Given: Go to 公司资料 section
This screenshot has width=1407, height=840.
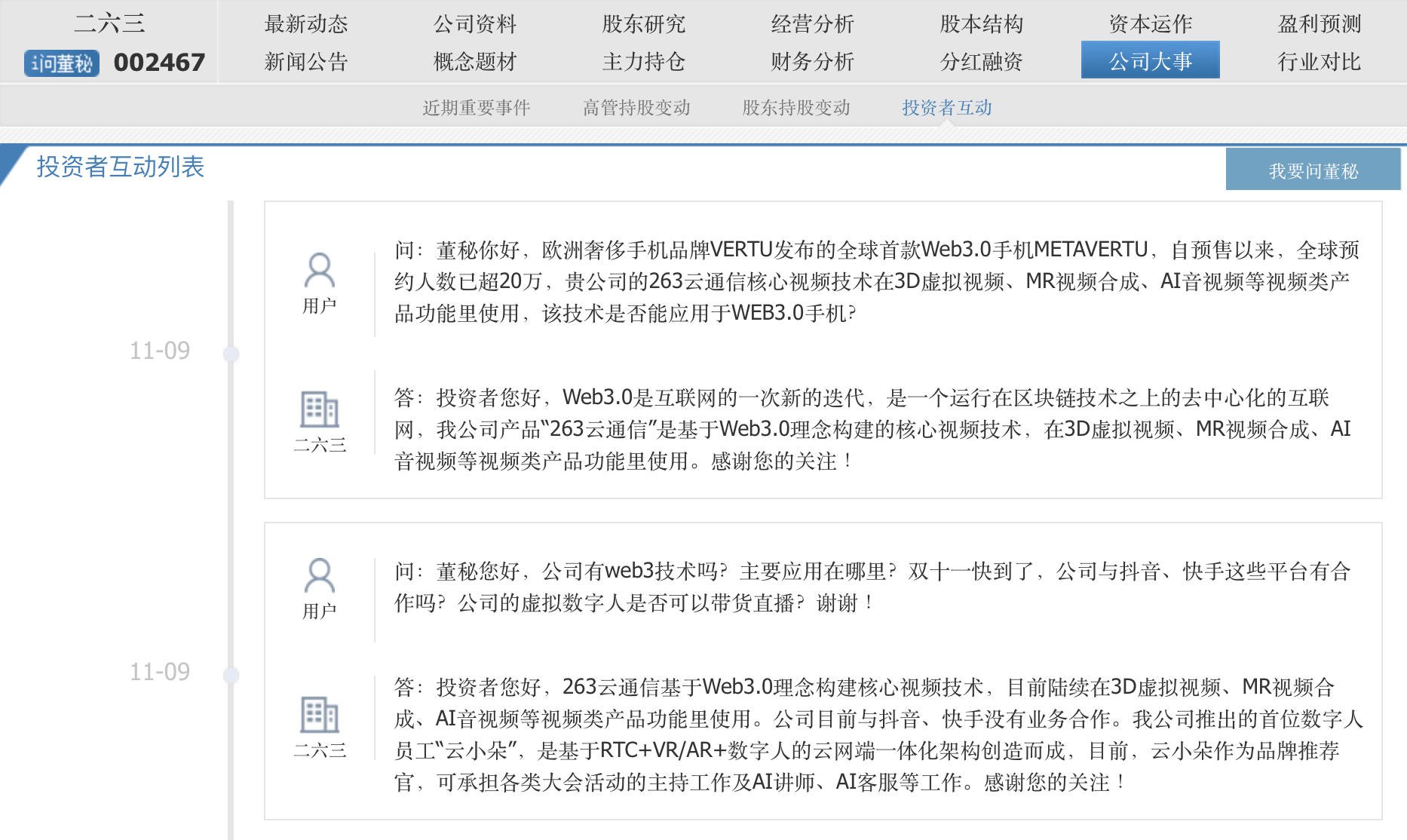Looking at the screenshot, I should 475,24.
